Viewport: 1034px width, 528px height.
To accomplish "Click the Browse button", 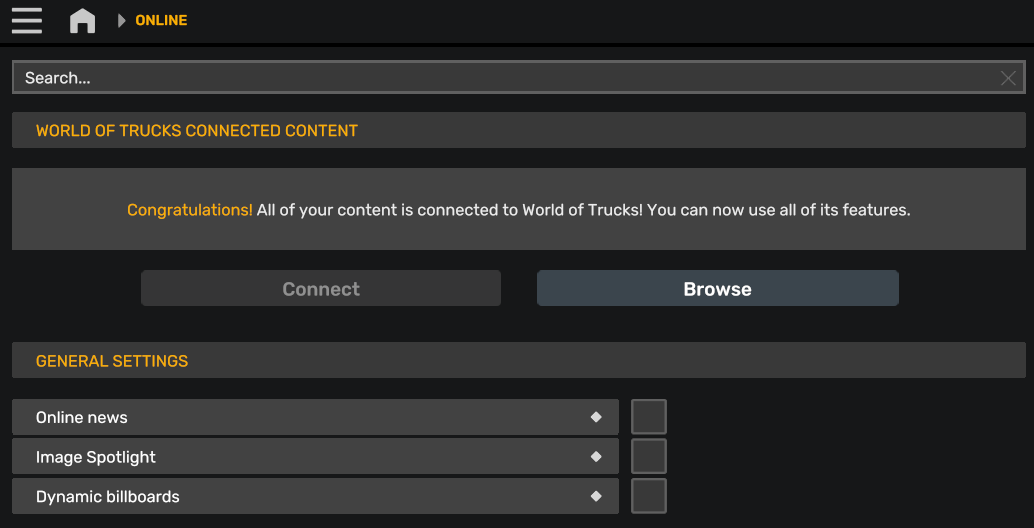I will tap(717, 288).
